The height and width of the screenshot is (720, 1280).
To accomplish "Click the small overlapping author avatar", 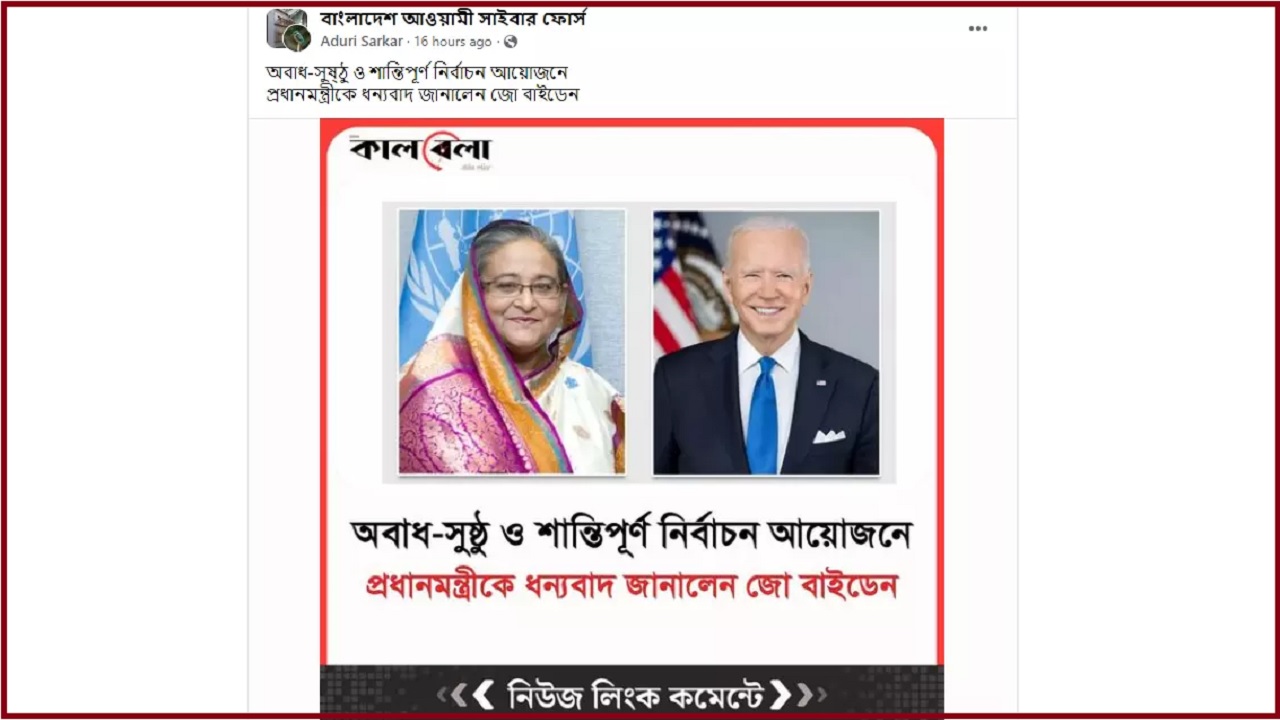I will 297,38.
